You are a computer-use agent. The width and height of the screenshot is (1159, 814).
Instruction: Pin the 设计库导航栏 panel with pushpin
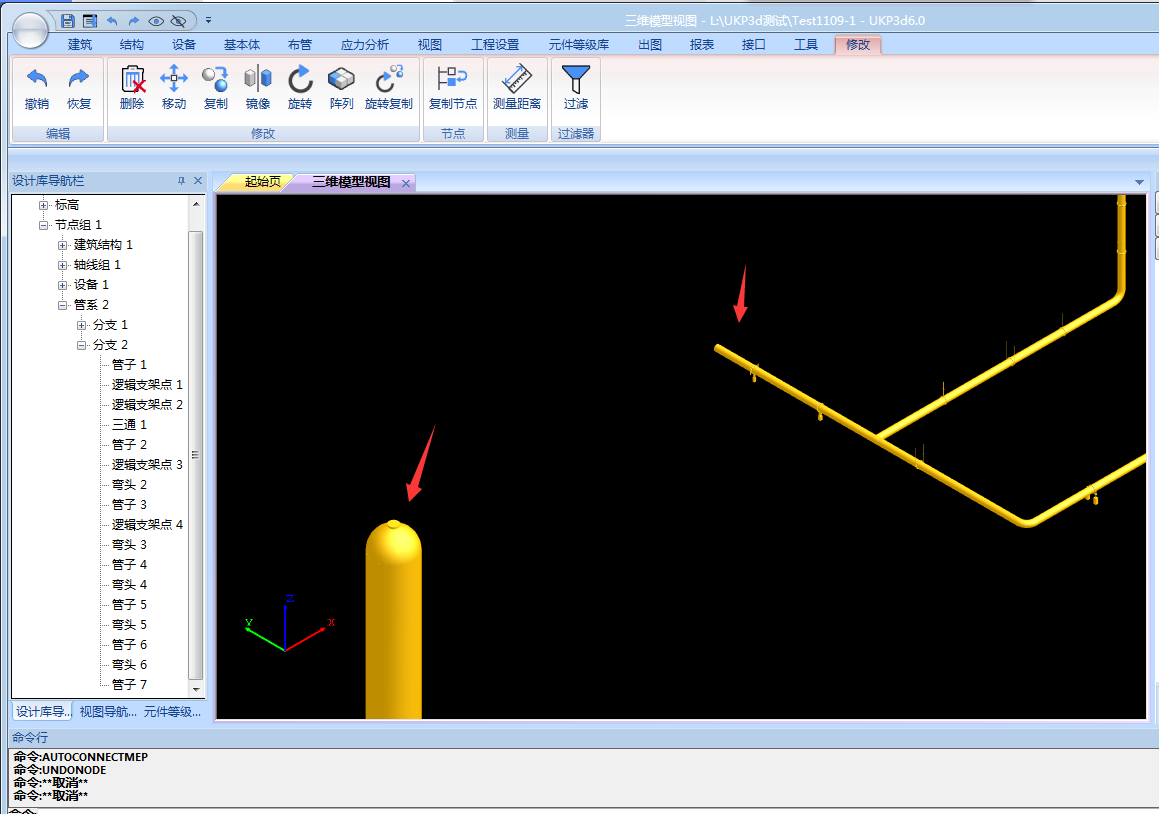coord(181,181)
